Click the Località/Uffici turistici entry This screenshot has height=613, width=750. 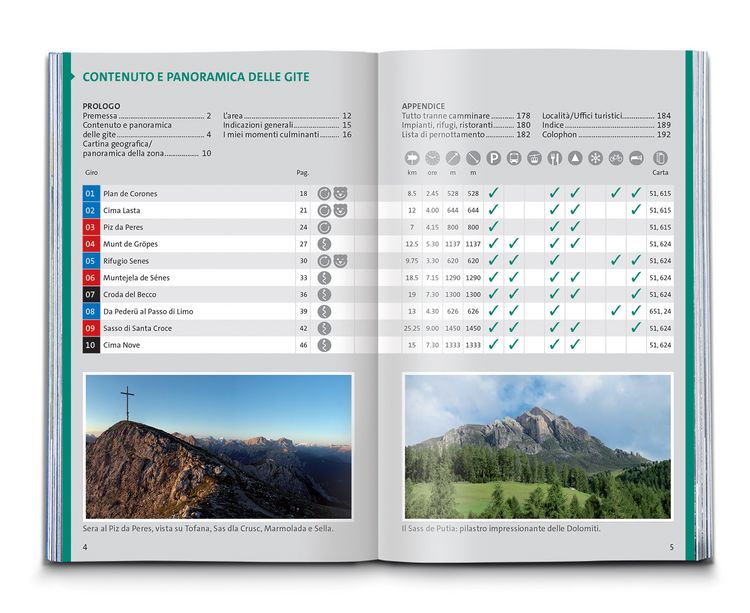coord(606,116)
